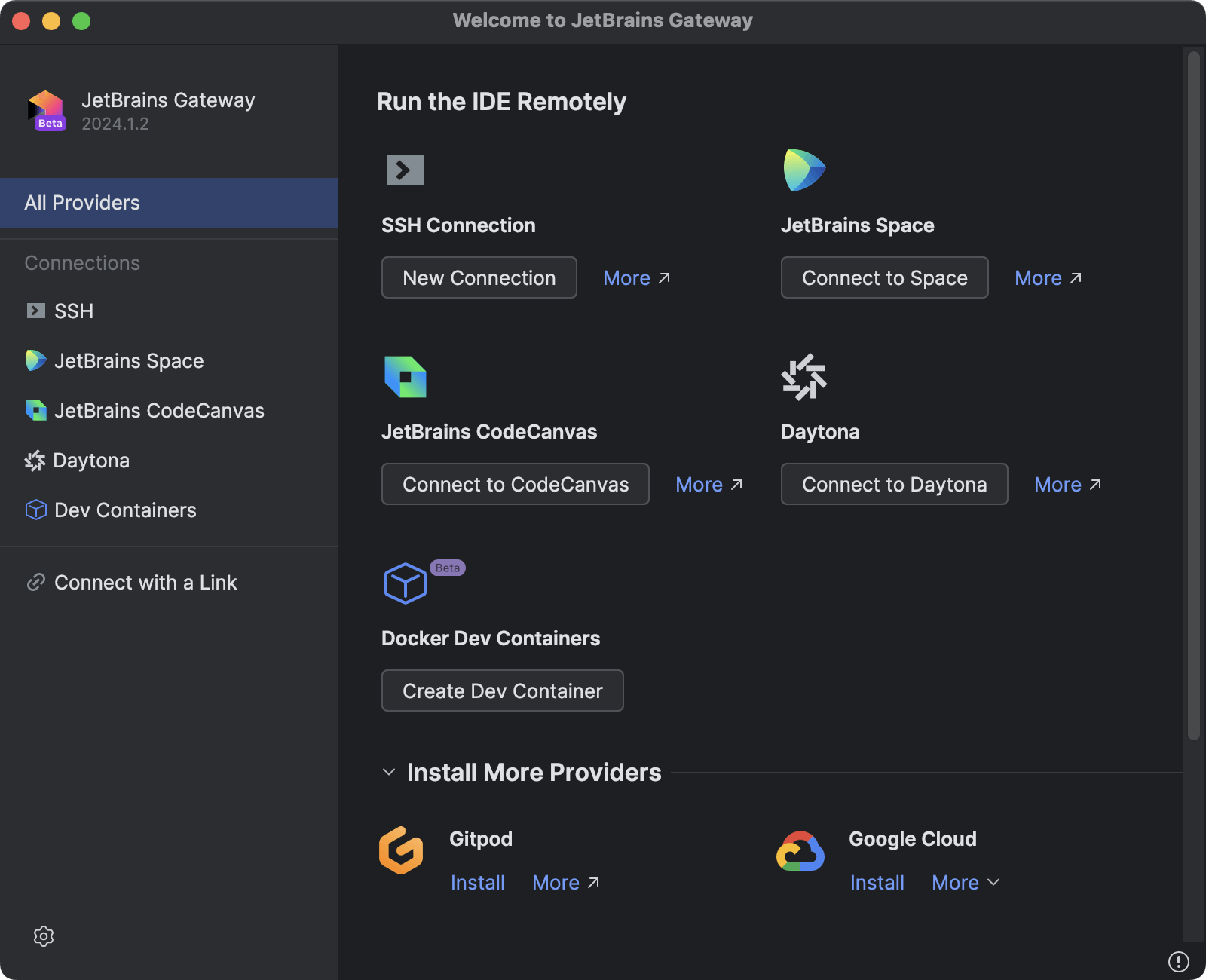
Task: Click the 2024.1.2 version text
Action: [115, 124]
